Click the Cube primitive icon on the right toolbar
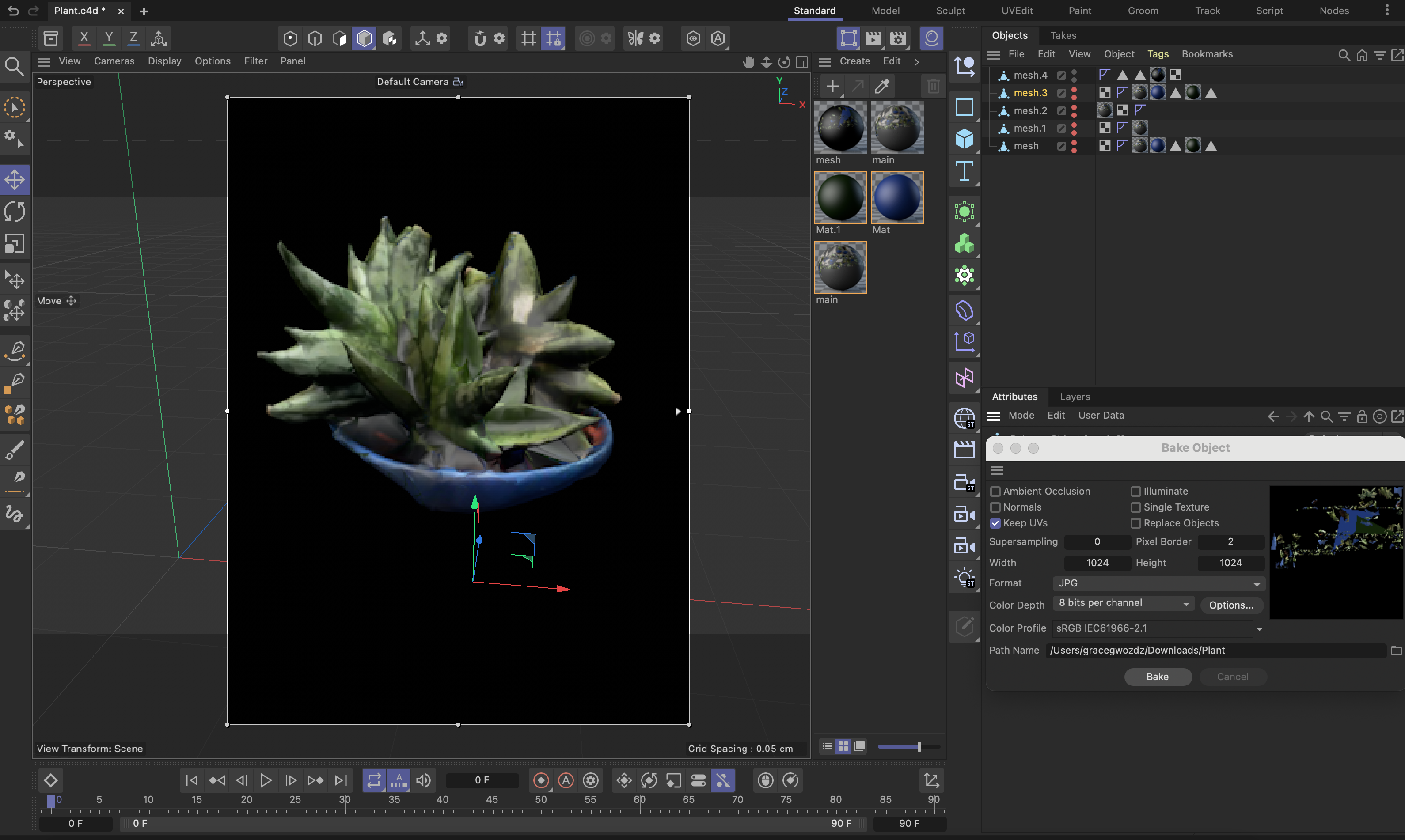Screen dimensions: 1405x840 point(964,139)
